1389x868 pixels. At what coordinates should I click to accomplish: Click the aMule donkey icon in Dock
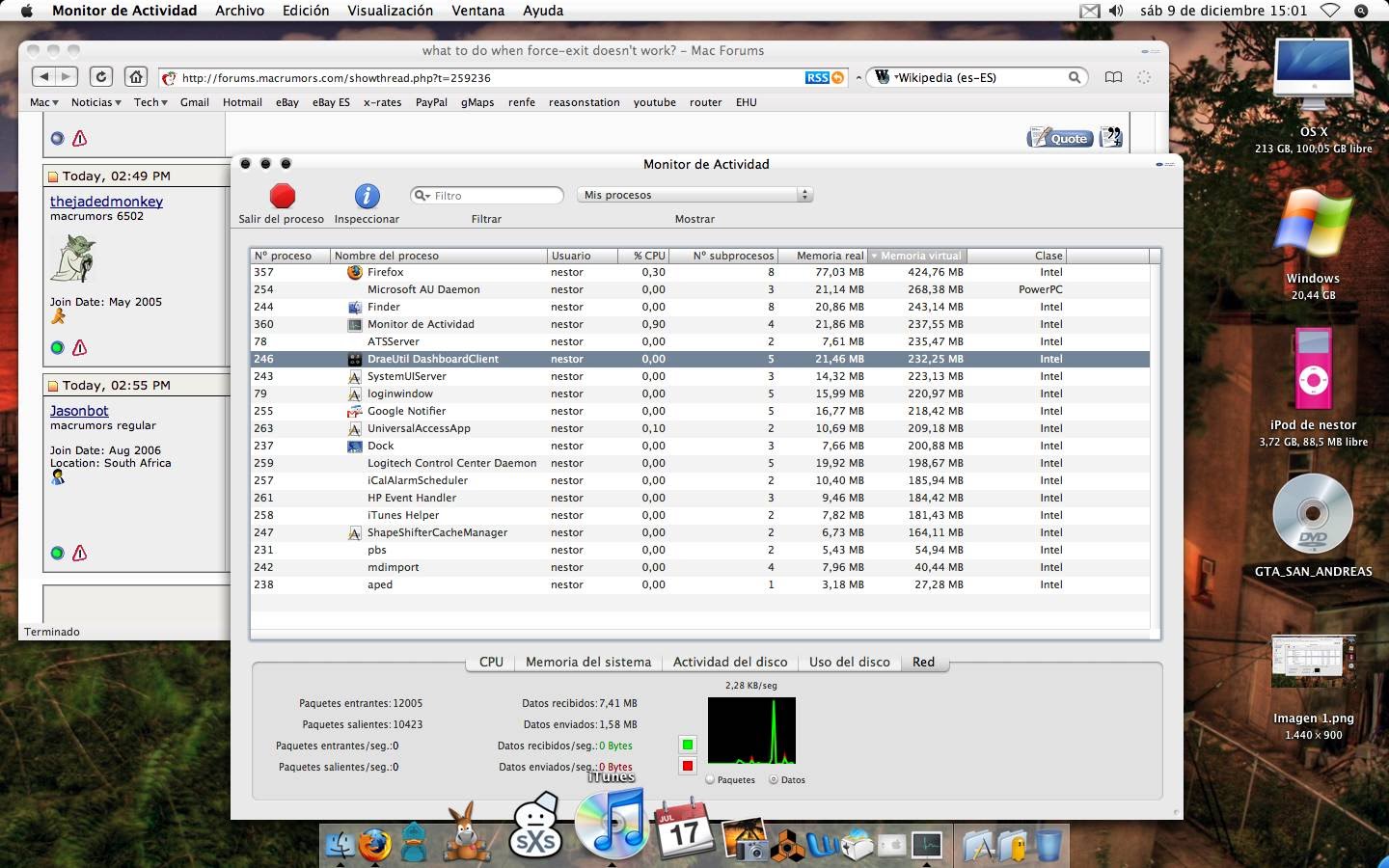click(x=467, y=831)
